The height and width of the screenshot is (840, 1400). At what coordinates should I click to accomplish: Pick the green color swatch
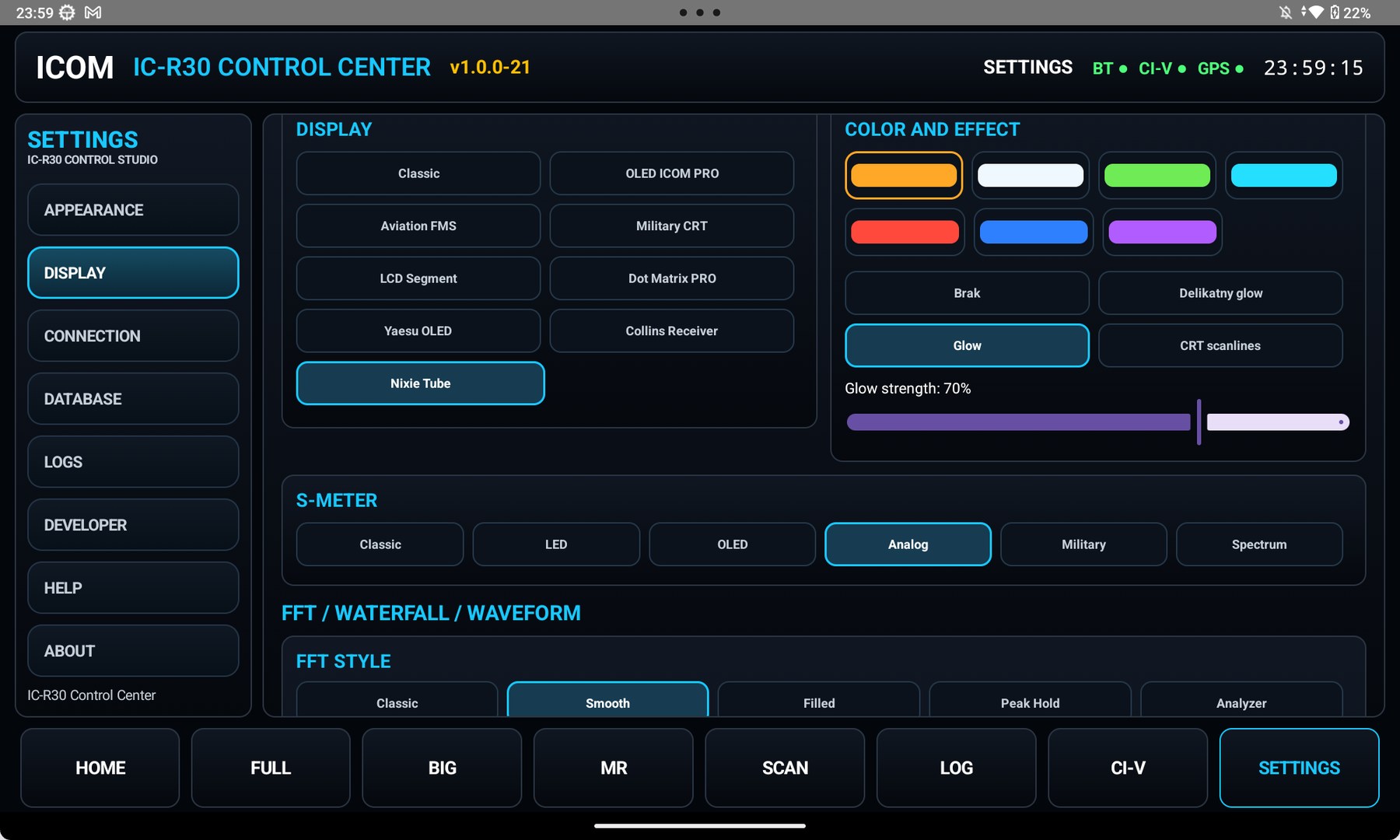coord(1157,175)
